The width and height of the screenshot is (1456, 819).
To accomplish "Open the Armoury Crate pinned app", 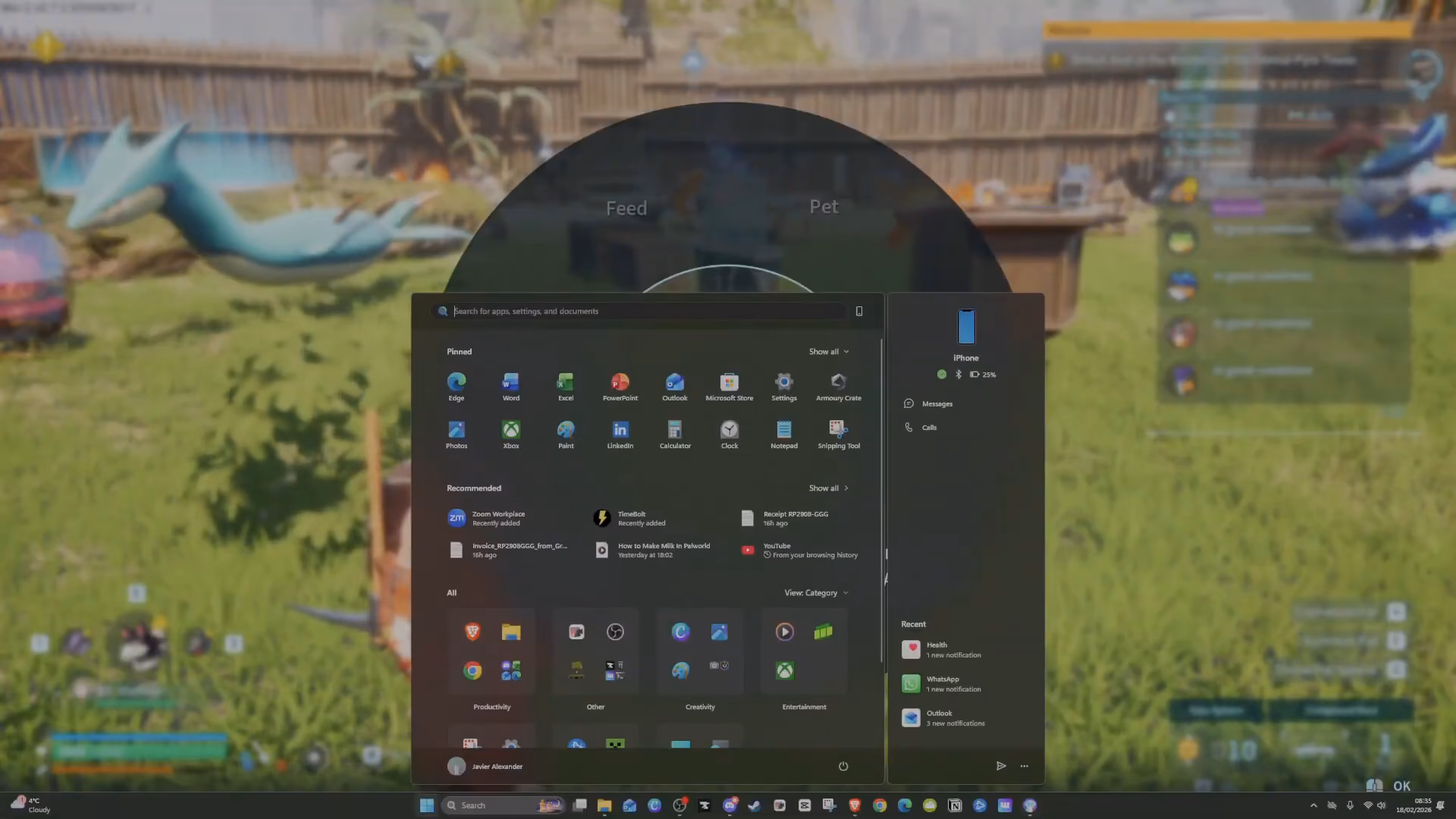I will (x=838, y=387).
